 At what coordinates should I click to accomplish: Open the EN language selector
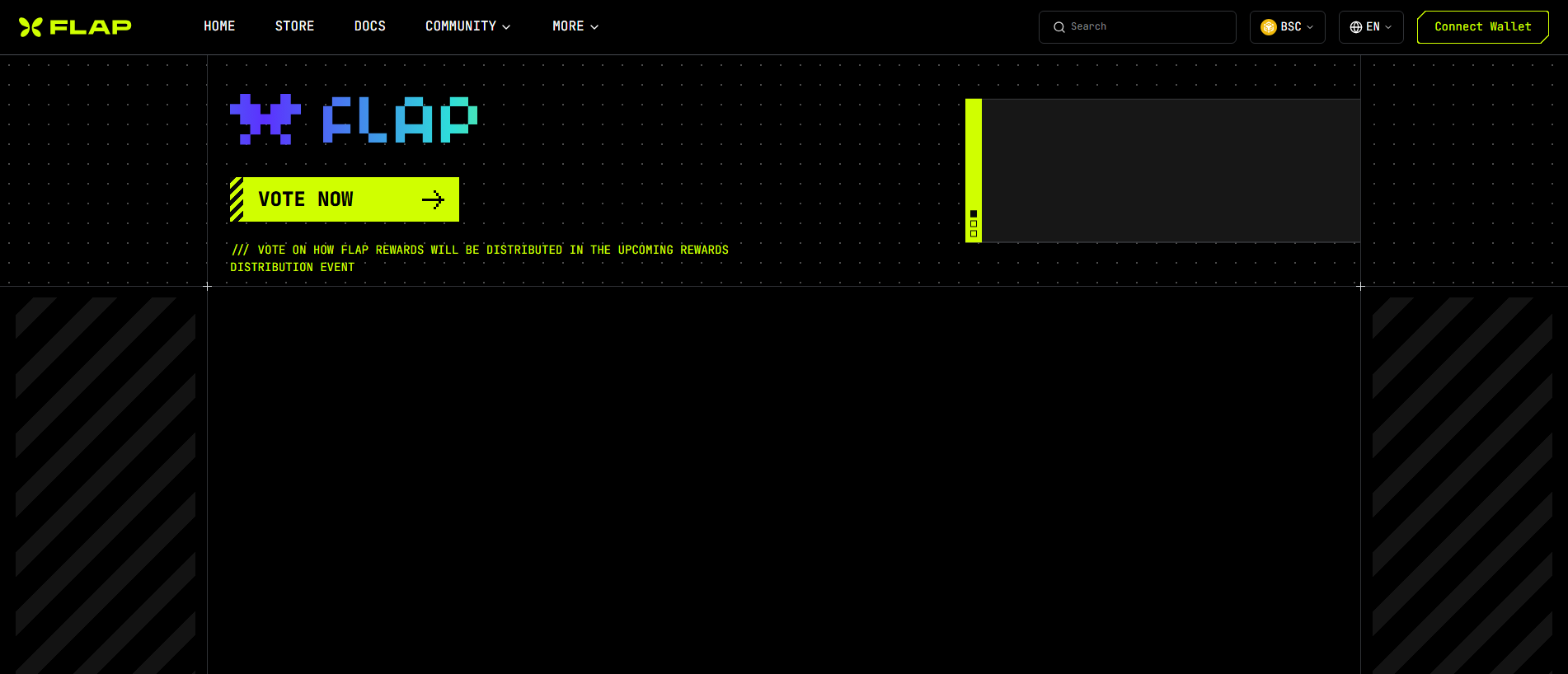coord(1371,27)
